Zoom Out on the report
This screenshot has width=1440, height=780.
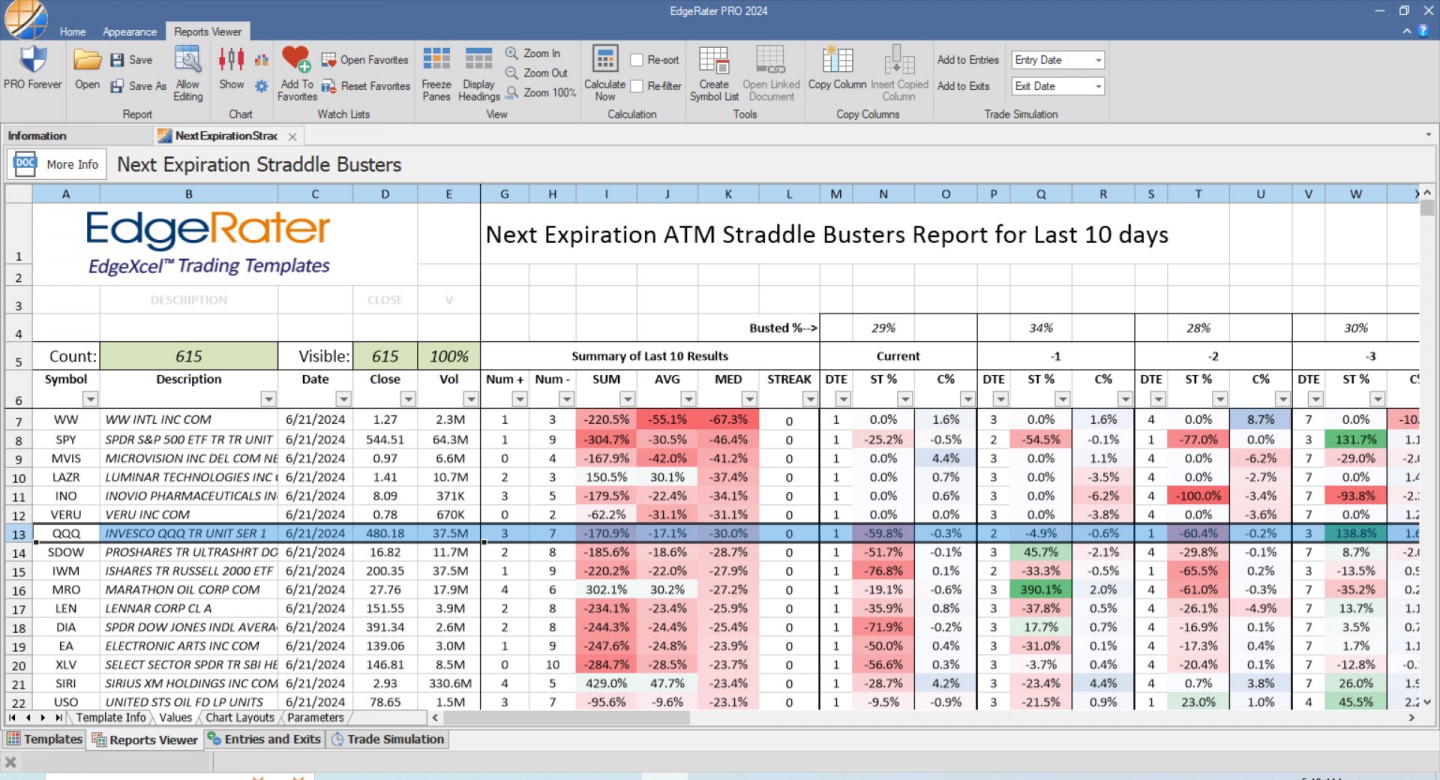(x=535, y=73)
